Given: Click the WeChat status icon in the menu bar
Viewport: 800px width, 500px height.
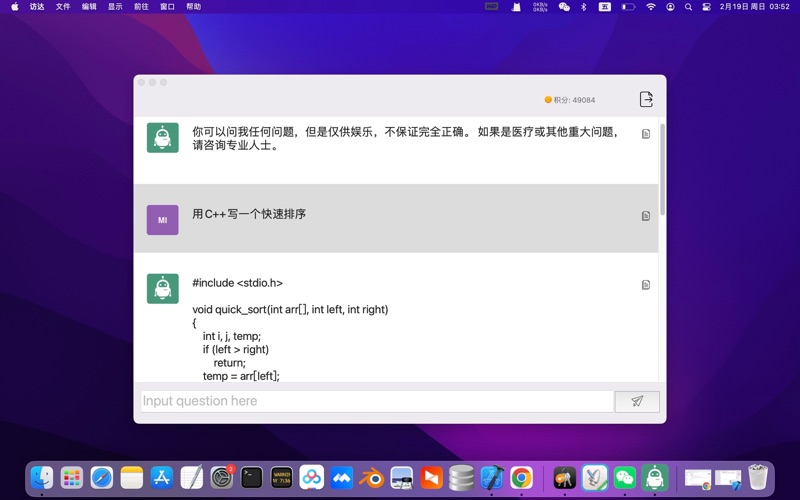Looking at the screenshot, I should [x=564, y=7].
